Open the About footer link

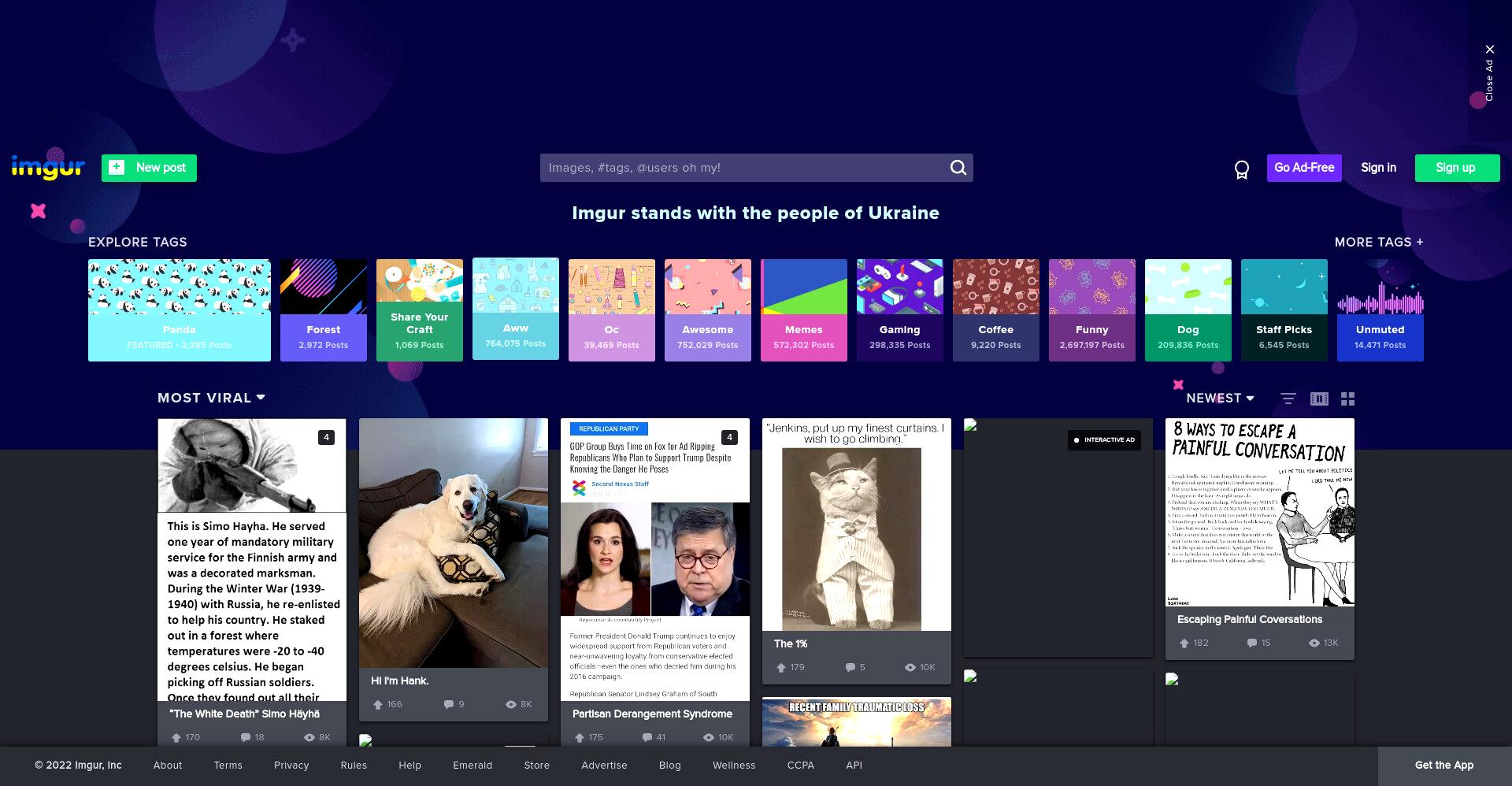point(168,766)
